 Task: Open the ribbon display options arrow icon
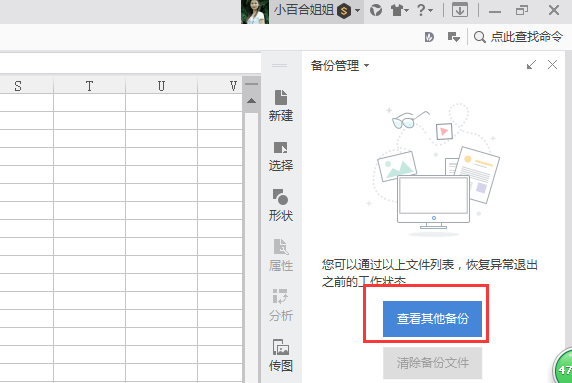tap(453, 37)
